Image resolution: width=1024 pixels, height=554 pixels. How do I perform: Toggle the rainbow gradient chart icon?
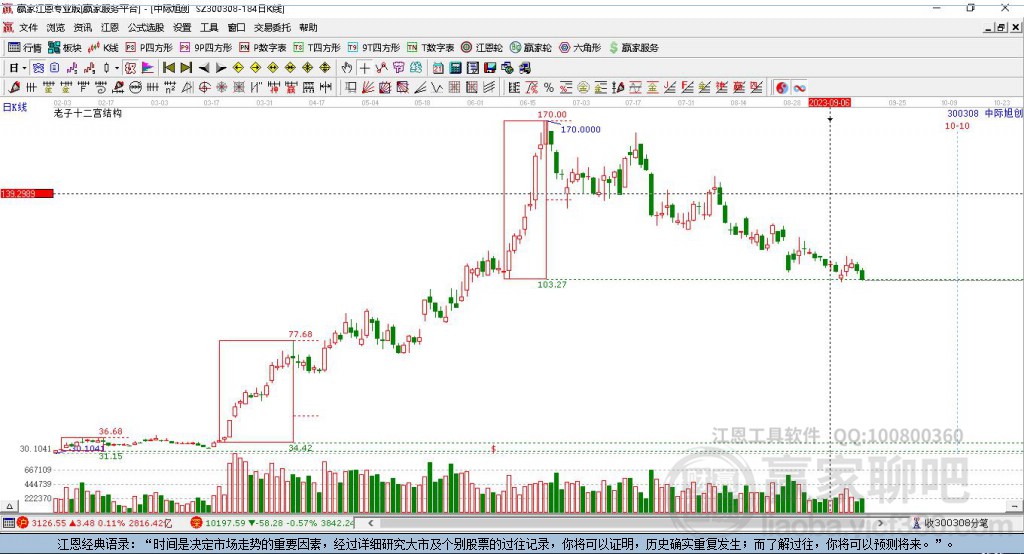[148, 68]
